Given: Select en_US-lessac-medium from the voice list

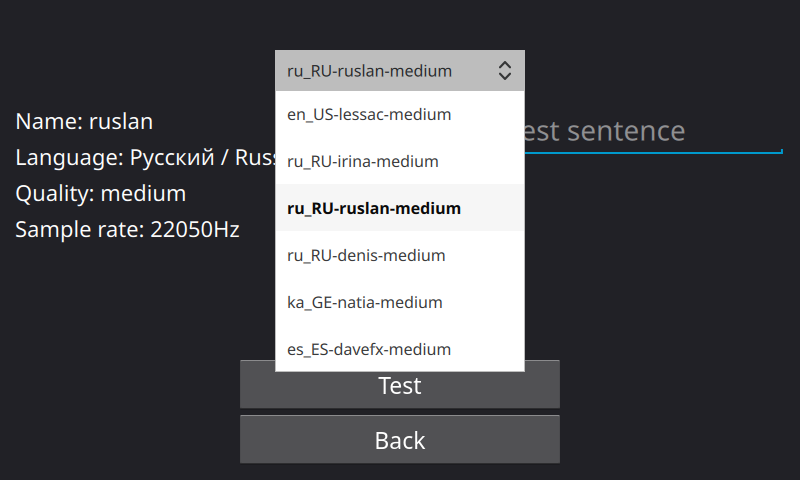Looking at the screenshot, I should [399, 114].
